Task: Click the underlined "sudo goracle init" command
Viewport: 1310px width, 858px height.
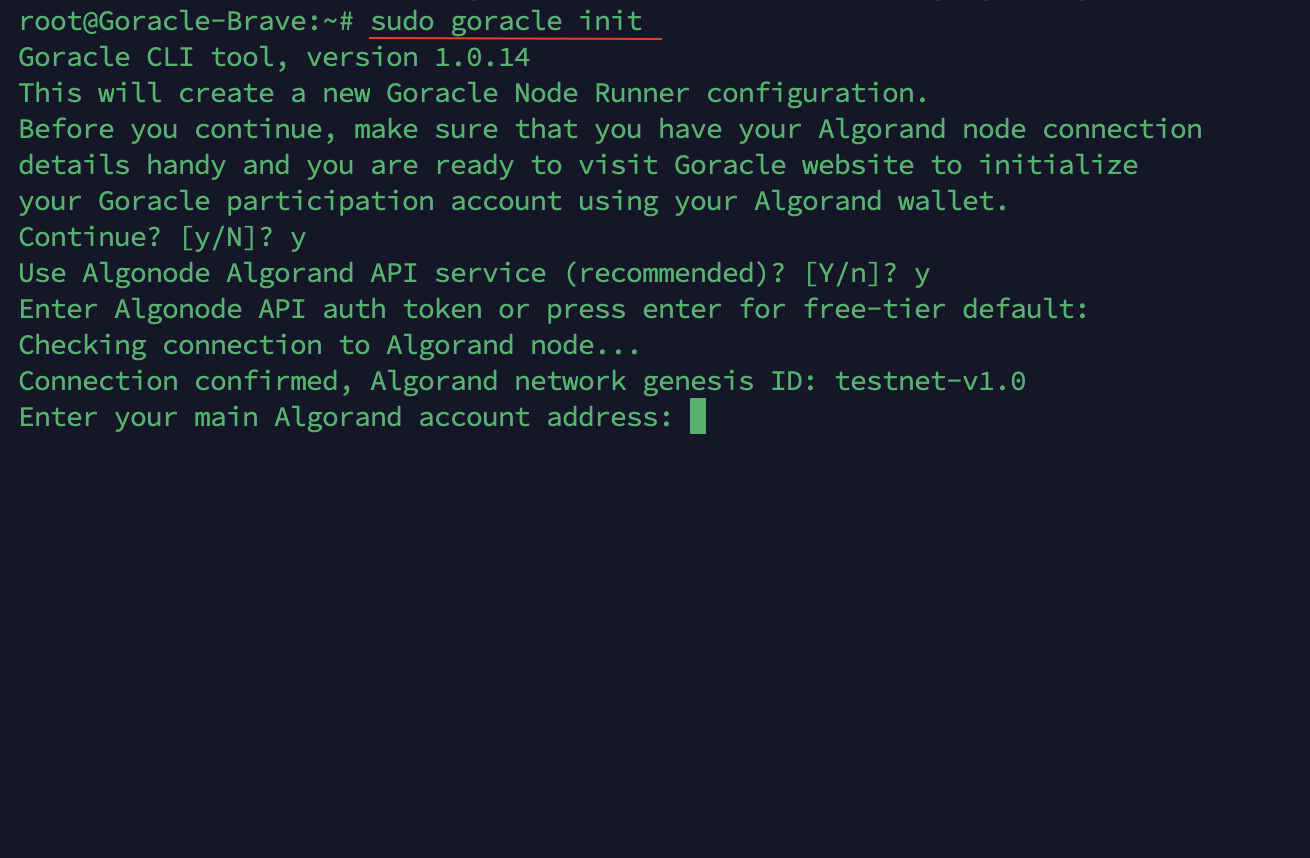Action: point(506,21)
